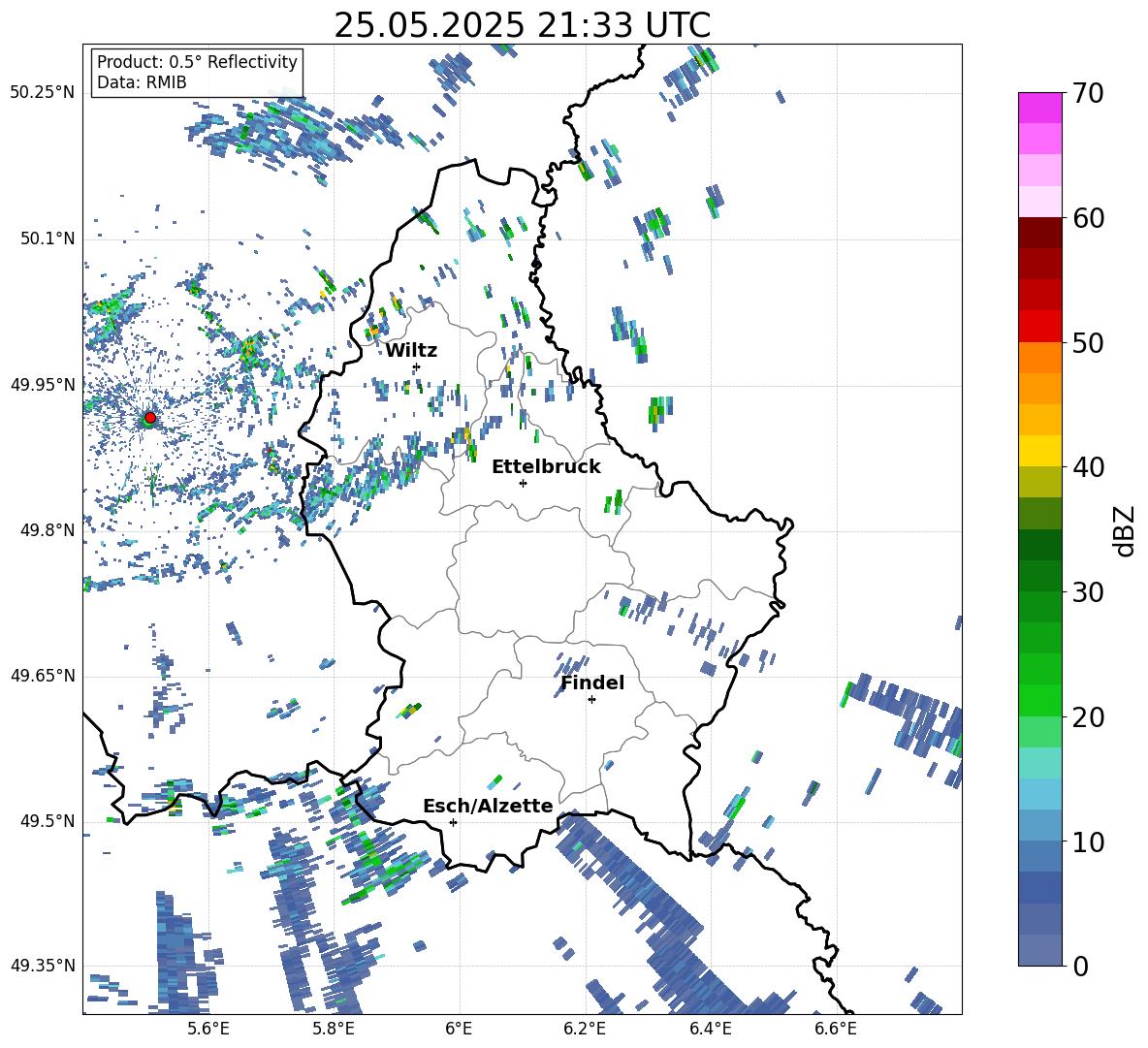The image size is (1148, 1048).
Task: Select the Ettelbruck city label
Action: [x=546, y=467]
